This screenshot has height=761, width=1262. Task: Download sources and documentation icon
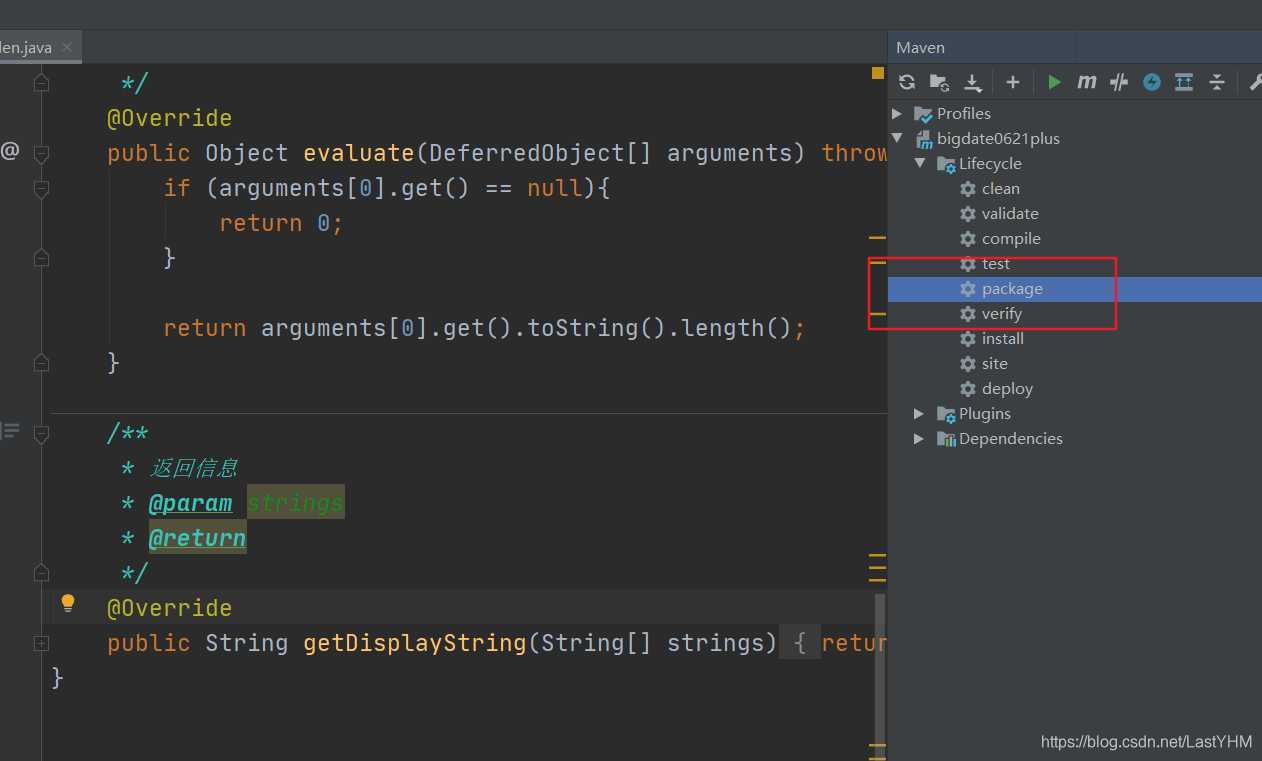pos(972,82)
